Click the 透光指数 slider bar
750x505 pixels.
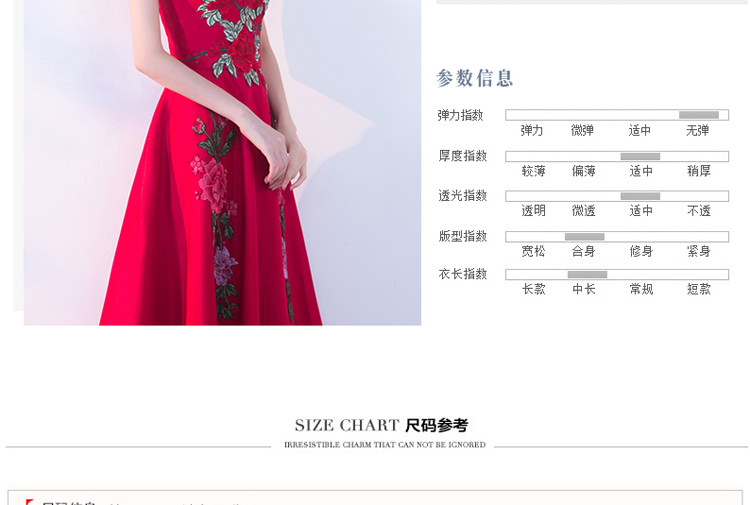[617, 196]
